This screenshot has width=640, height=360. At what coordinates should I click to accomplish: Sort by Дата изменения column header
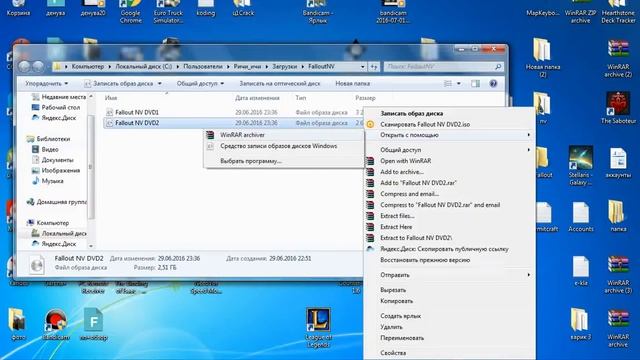pos(257,98)
